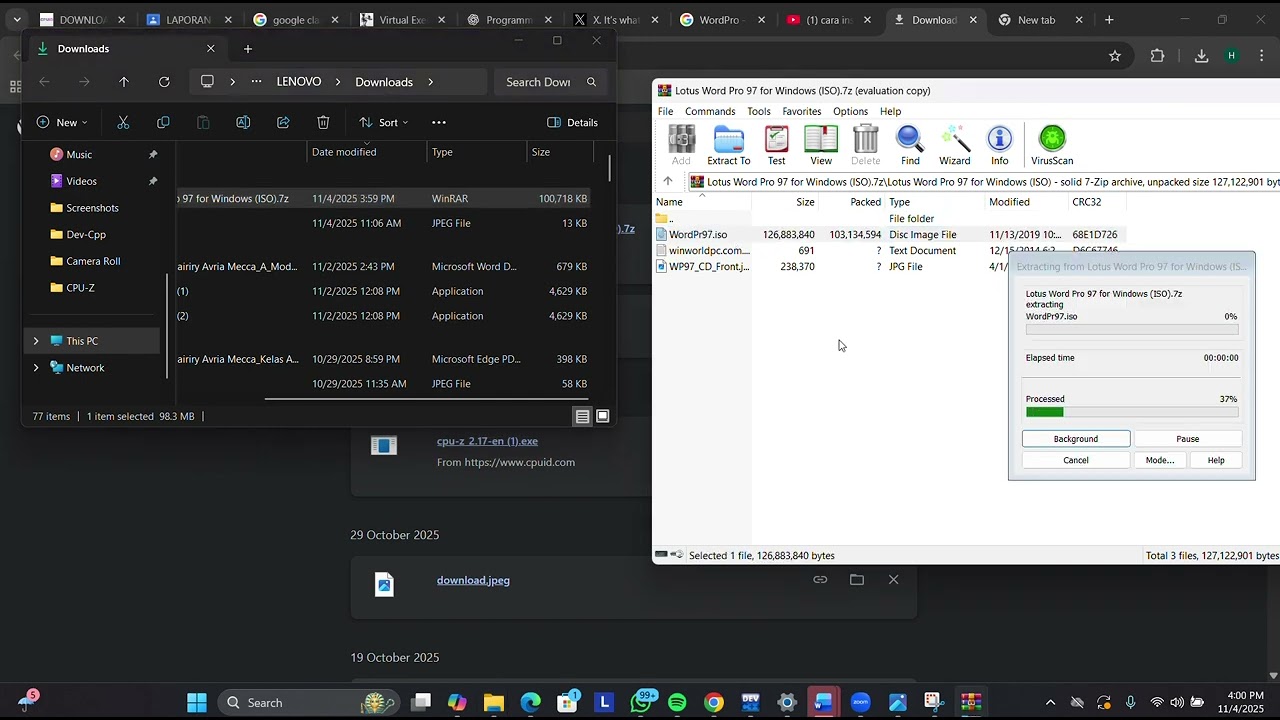The image size is (1280, 720).
Task: Click the WordPr97.iso file progress bar
Action: tap(1132, 329)
